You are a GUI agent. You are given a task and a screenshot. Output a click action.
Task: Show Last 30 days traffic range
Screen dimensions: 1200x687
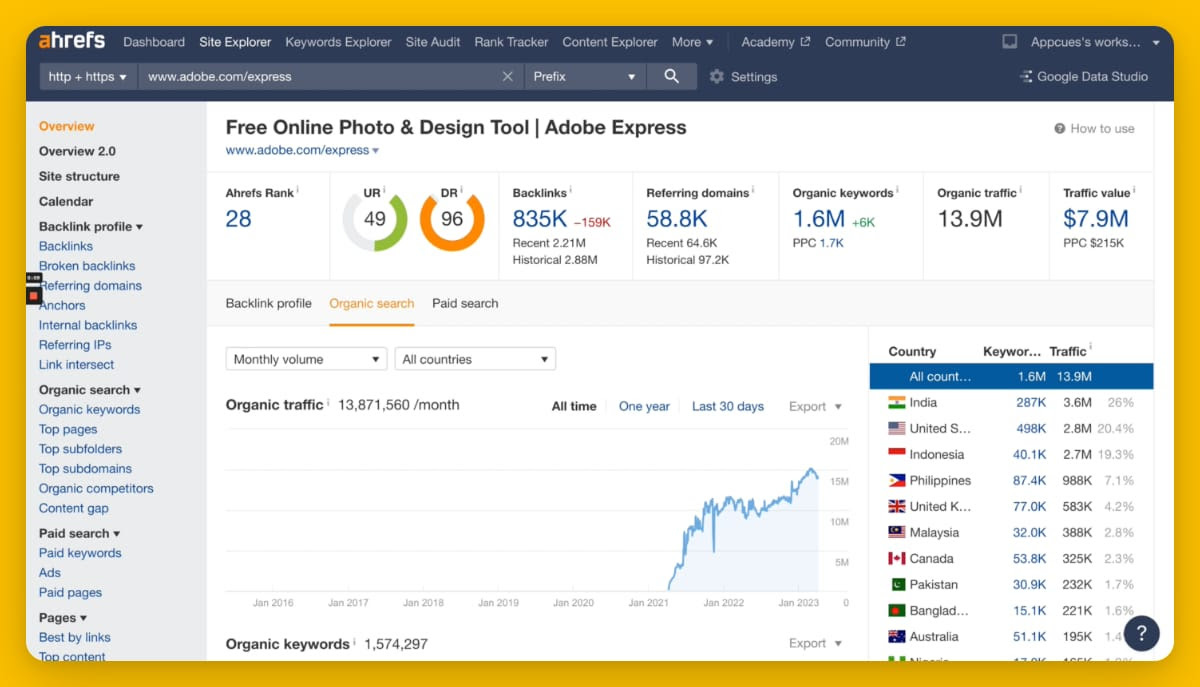tap(728, 406)
